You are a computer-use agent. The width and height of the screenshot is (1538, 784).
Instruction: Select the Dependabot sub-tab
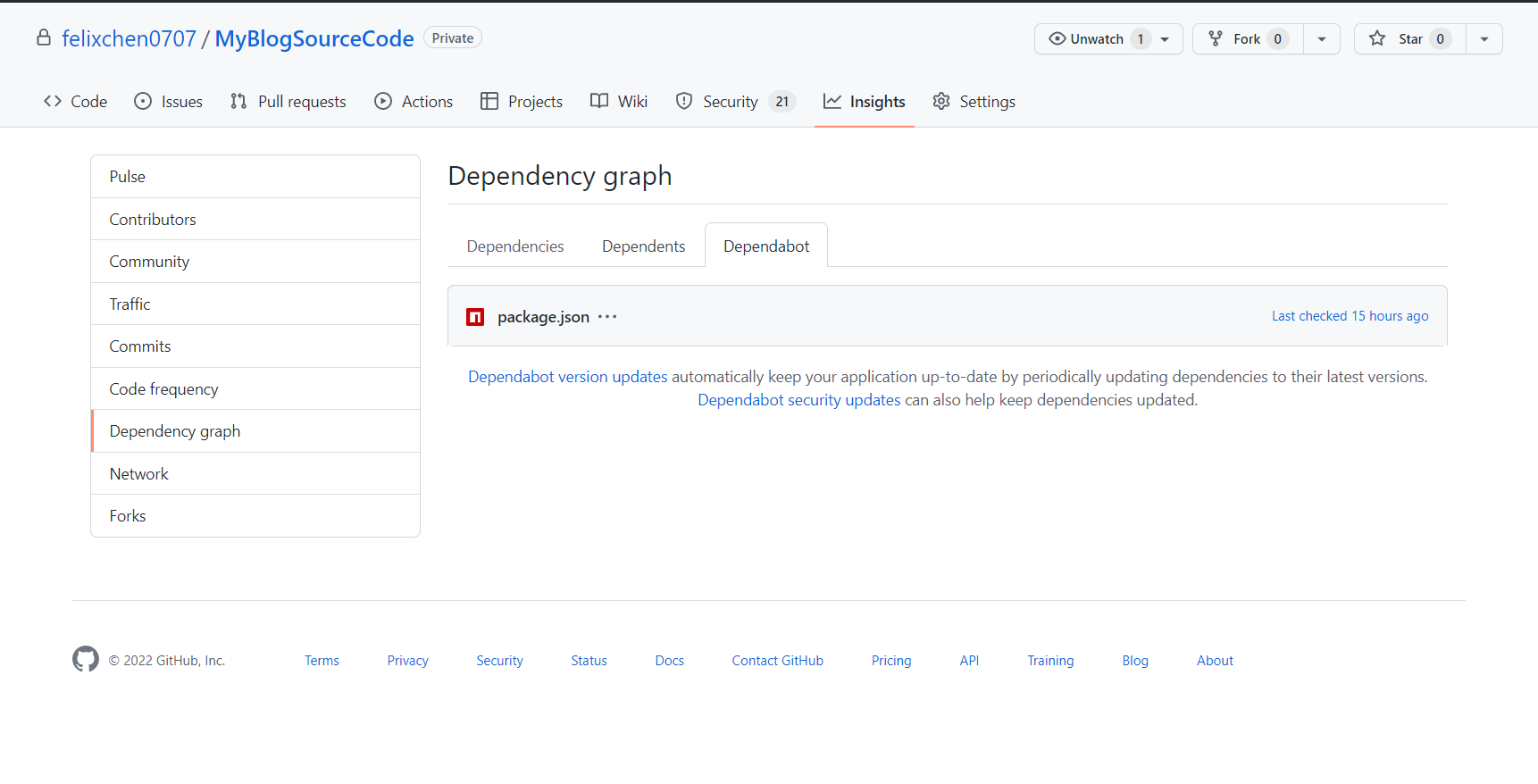click(x=766, y=246)
